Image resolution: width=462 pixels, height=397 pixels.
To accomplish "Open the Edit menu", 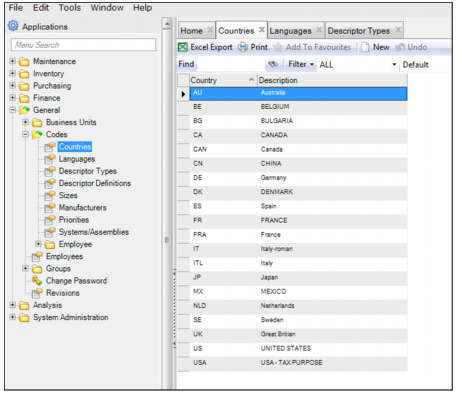I will [x=41, y=8].
